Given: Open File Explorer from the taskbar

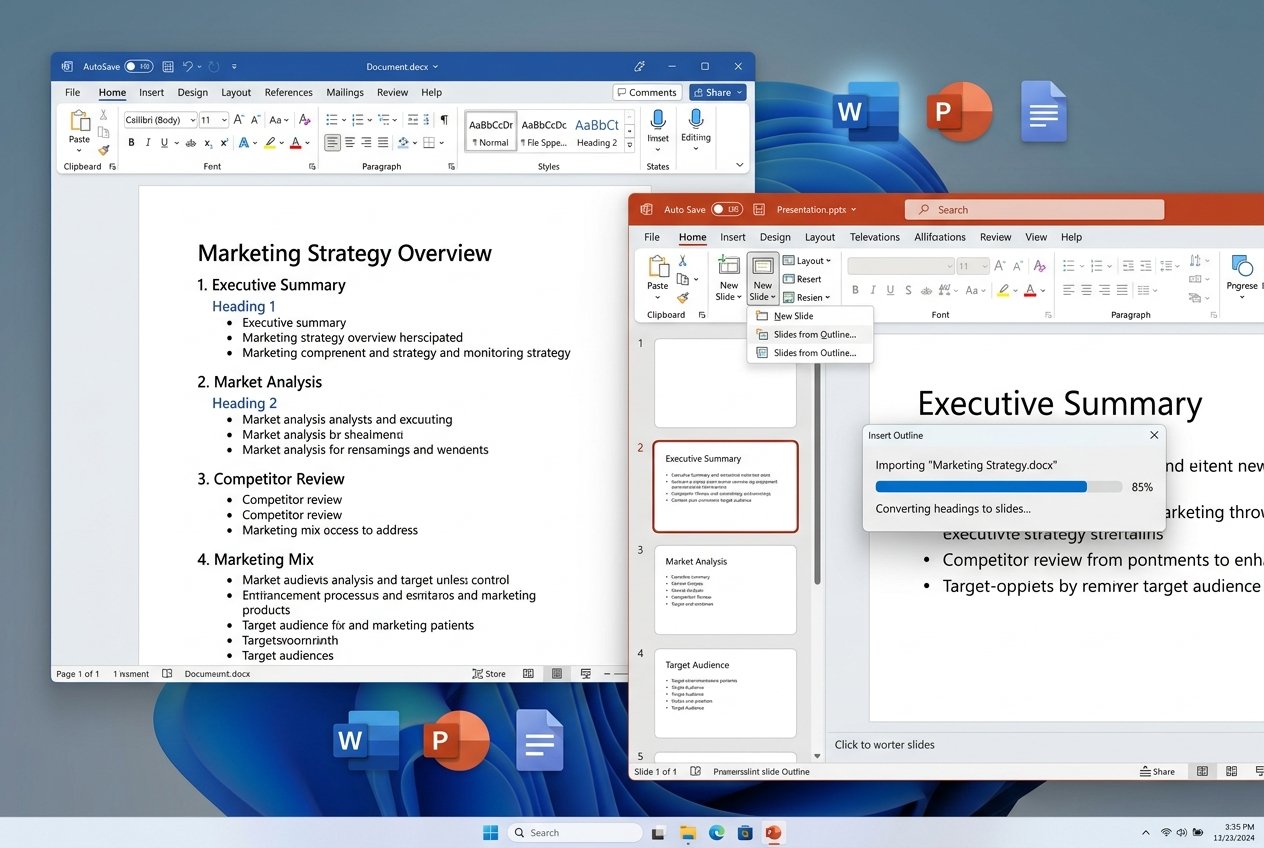Looking at the screenshot, I should pos(688,832).
